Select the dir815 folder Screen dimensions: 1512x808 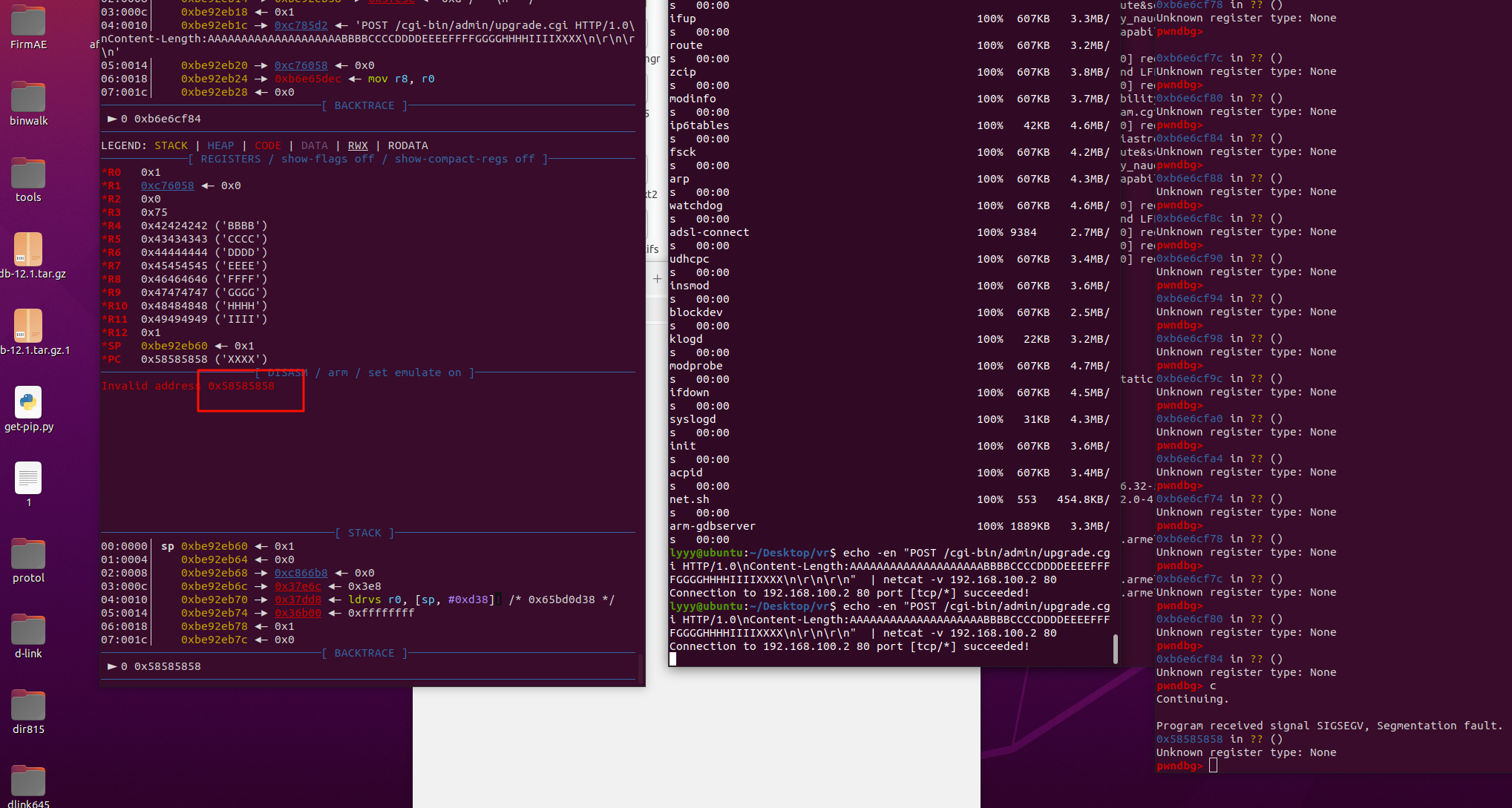28,706
